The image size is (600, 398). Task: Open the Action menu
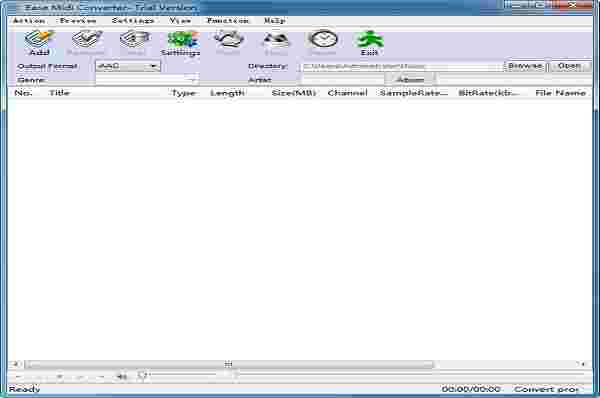click(x=29, y=21)
